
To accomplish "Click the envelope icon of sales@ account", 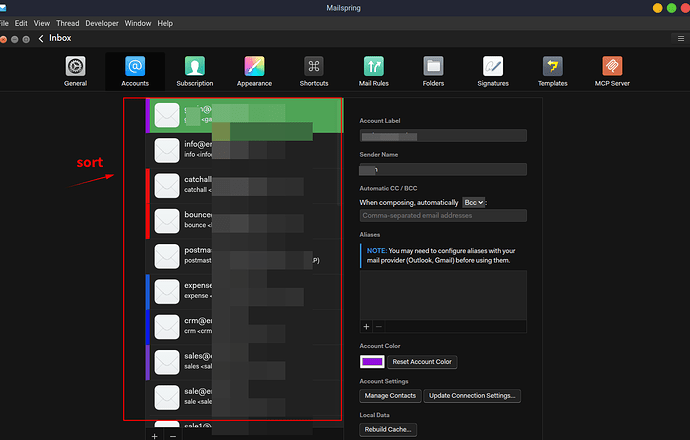I will pyautogui.click(x=167, y=362).
